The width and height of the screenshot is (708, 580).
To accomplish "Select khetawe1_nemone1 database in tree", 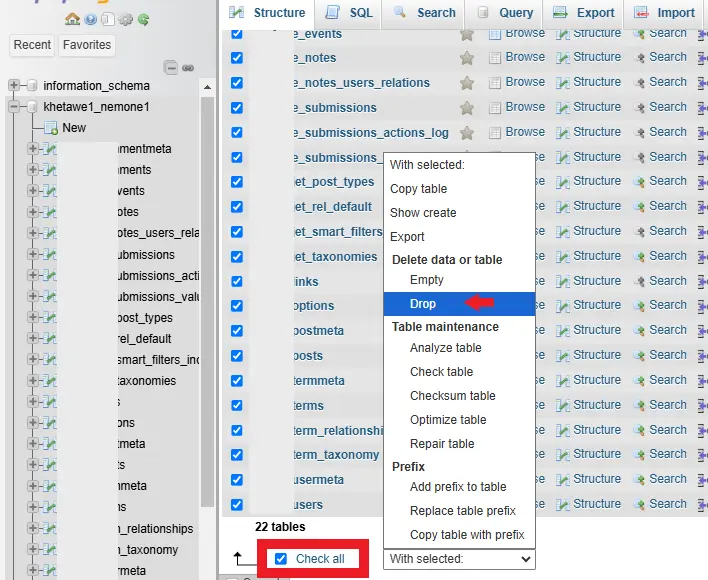I will tap(96, 107).
